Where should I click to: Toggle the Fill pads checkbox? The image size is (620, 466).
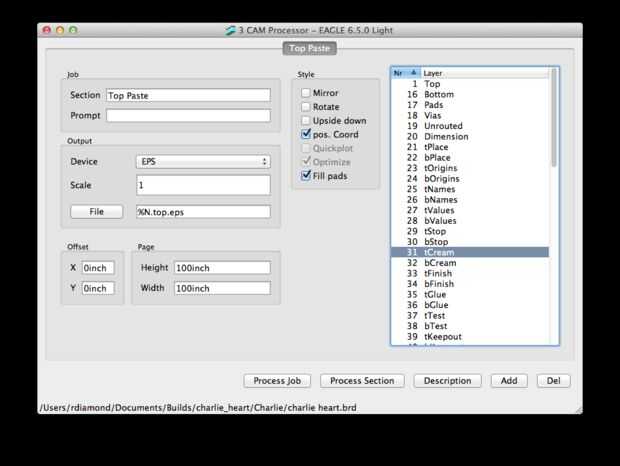click(x=306, y=175)
